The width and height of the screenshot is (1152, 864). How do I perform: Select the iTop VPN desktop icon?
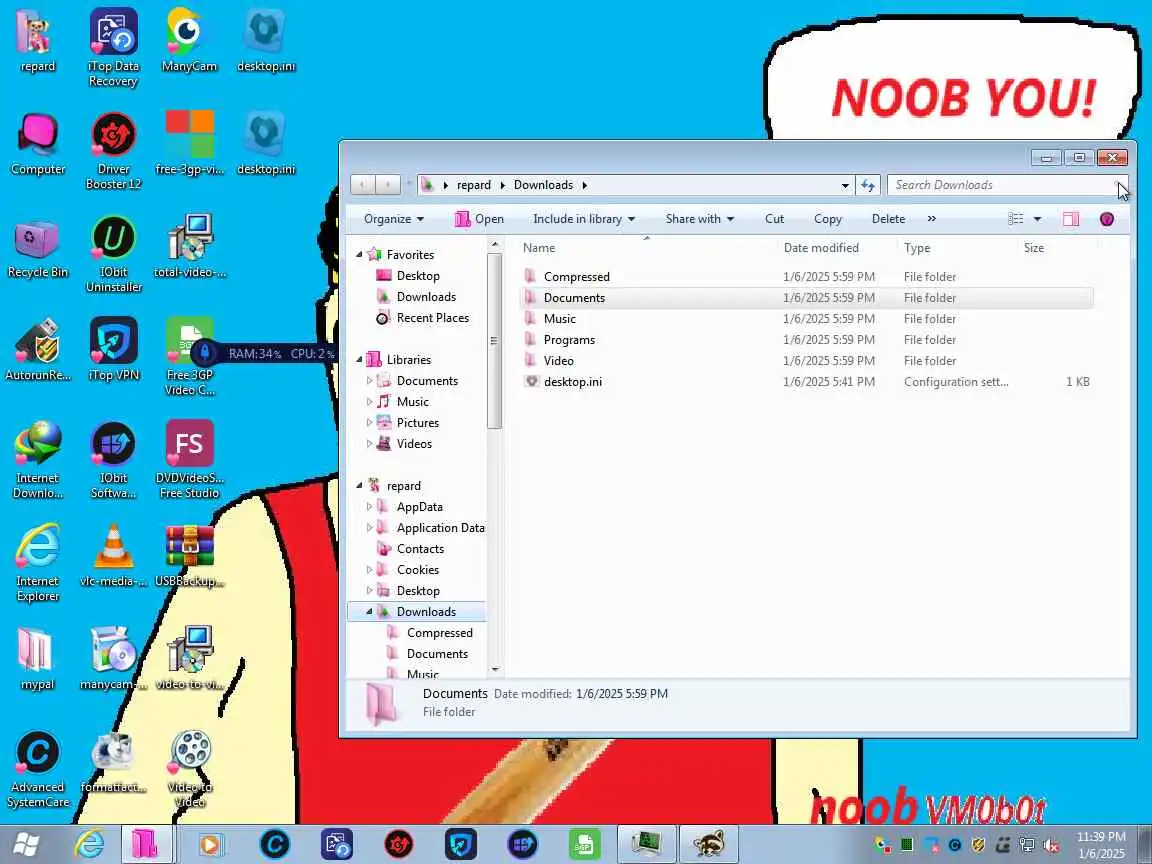(x=113, y=348)
